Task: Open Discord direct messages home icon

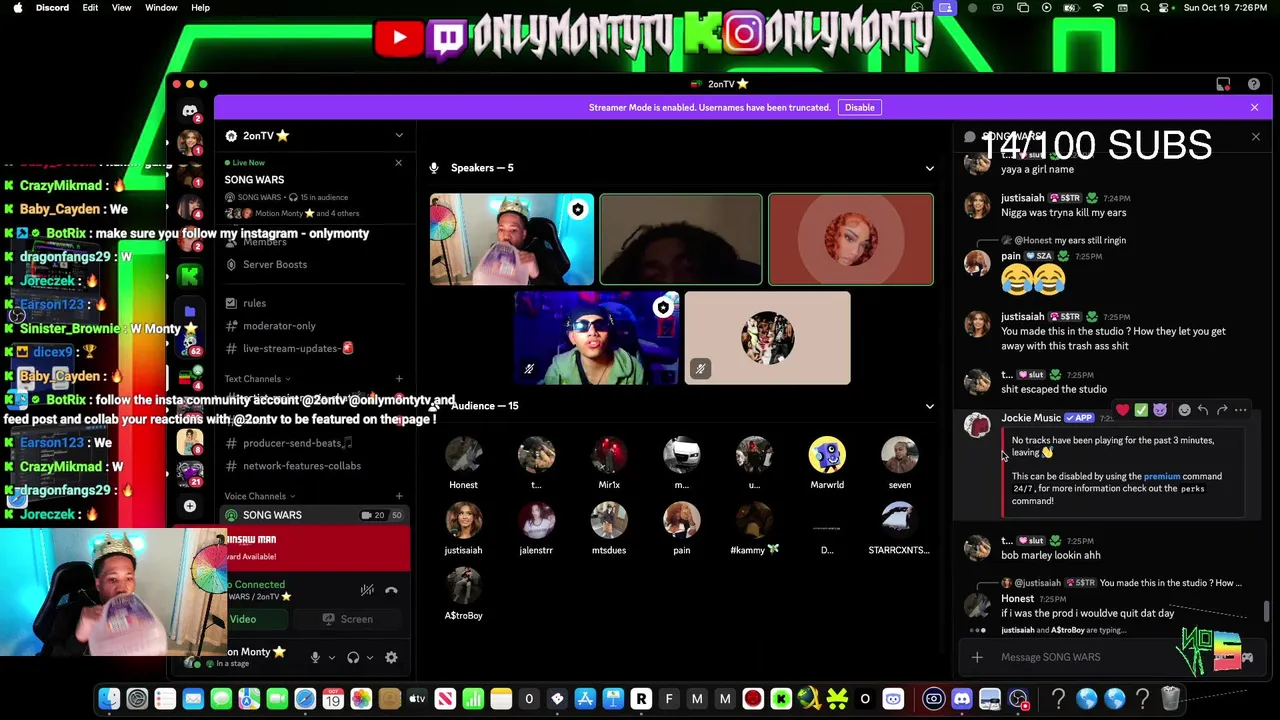Action: 190,111
